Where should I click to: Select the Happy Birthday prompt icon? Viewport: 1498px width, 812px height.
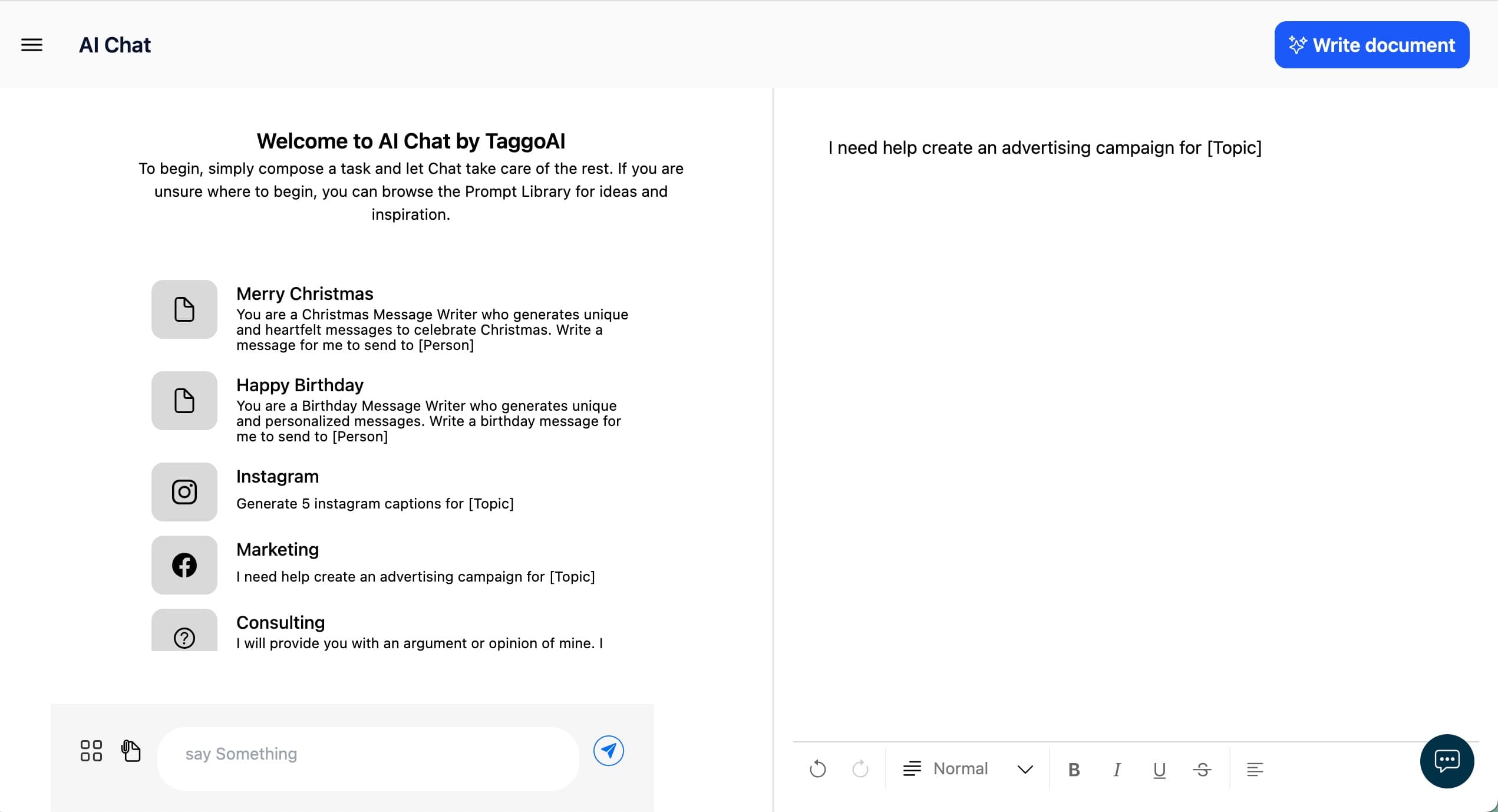184,401
